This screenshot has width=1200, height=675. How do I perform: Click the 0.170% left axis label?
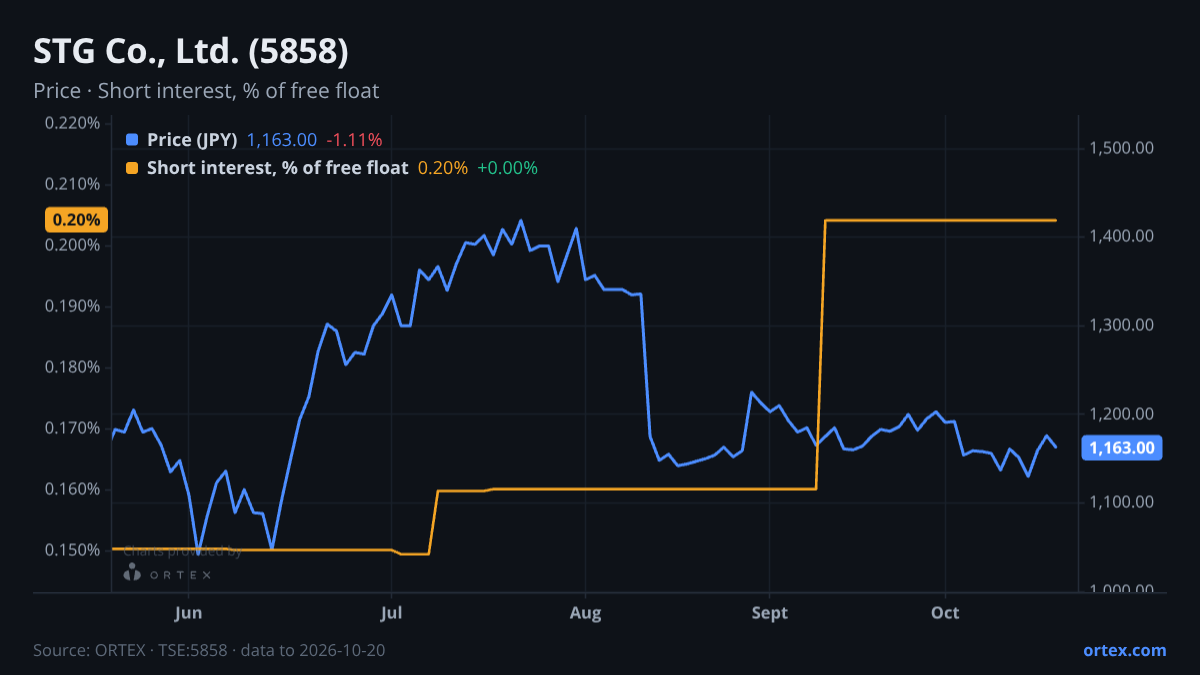(x=73, y=428)
